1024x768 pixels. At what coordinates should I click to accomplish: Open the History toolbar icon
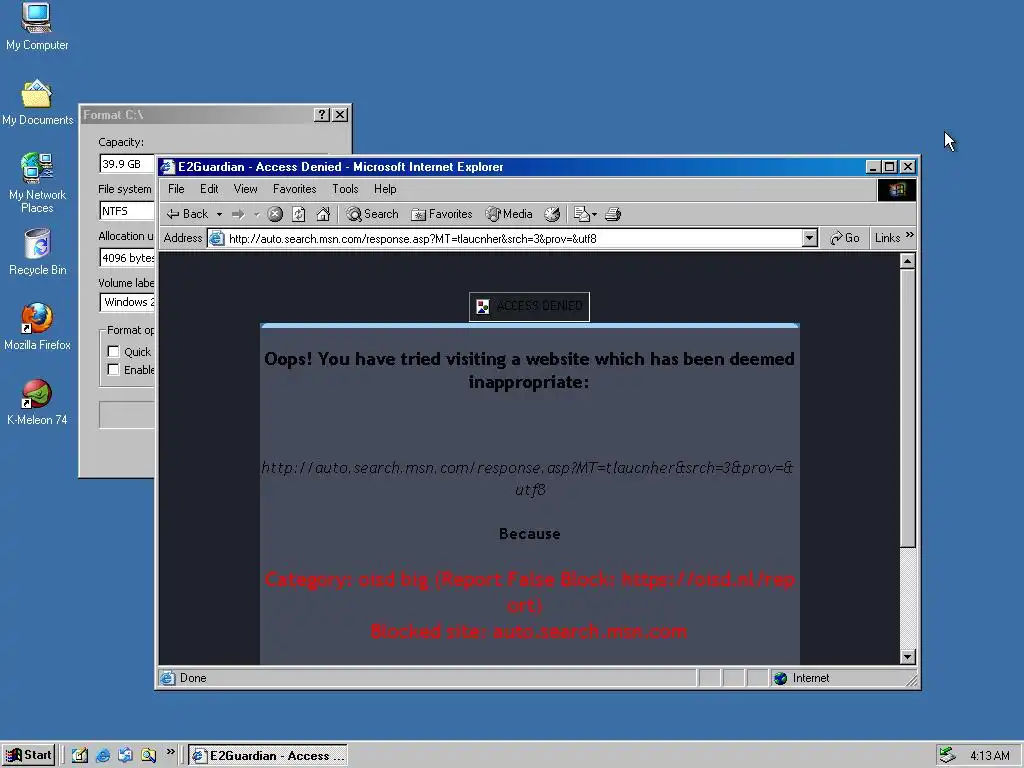pos(552,214)
